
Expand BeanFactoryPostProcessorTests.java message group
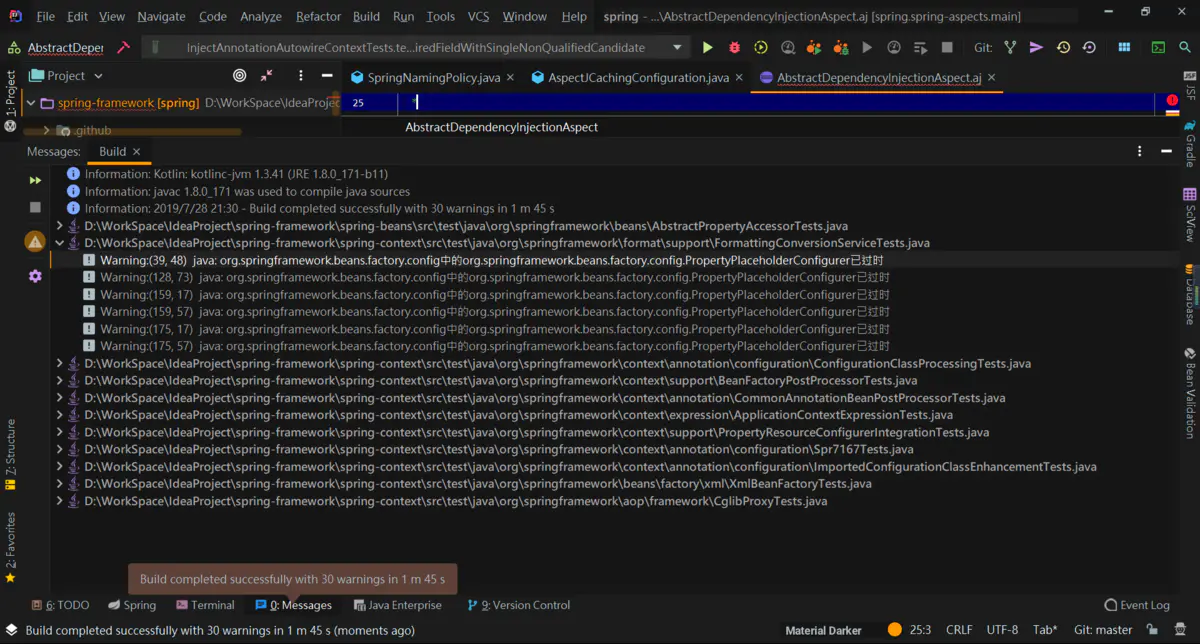pyautogui.click(x=59, y=381)
